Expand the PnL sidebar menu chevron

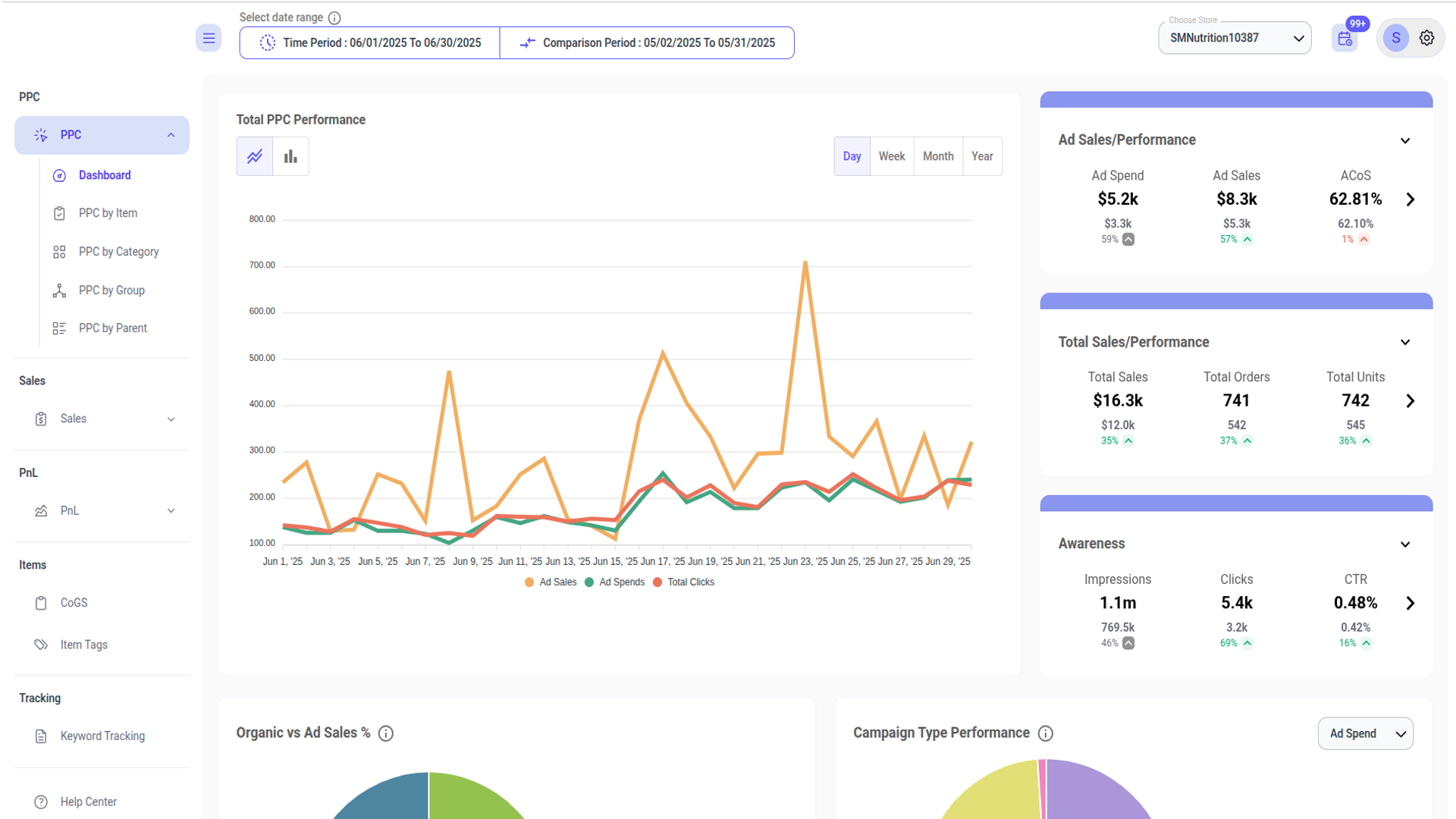171,511
